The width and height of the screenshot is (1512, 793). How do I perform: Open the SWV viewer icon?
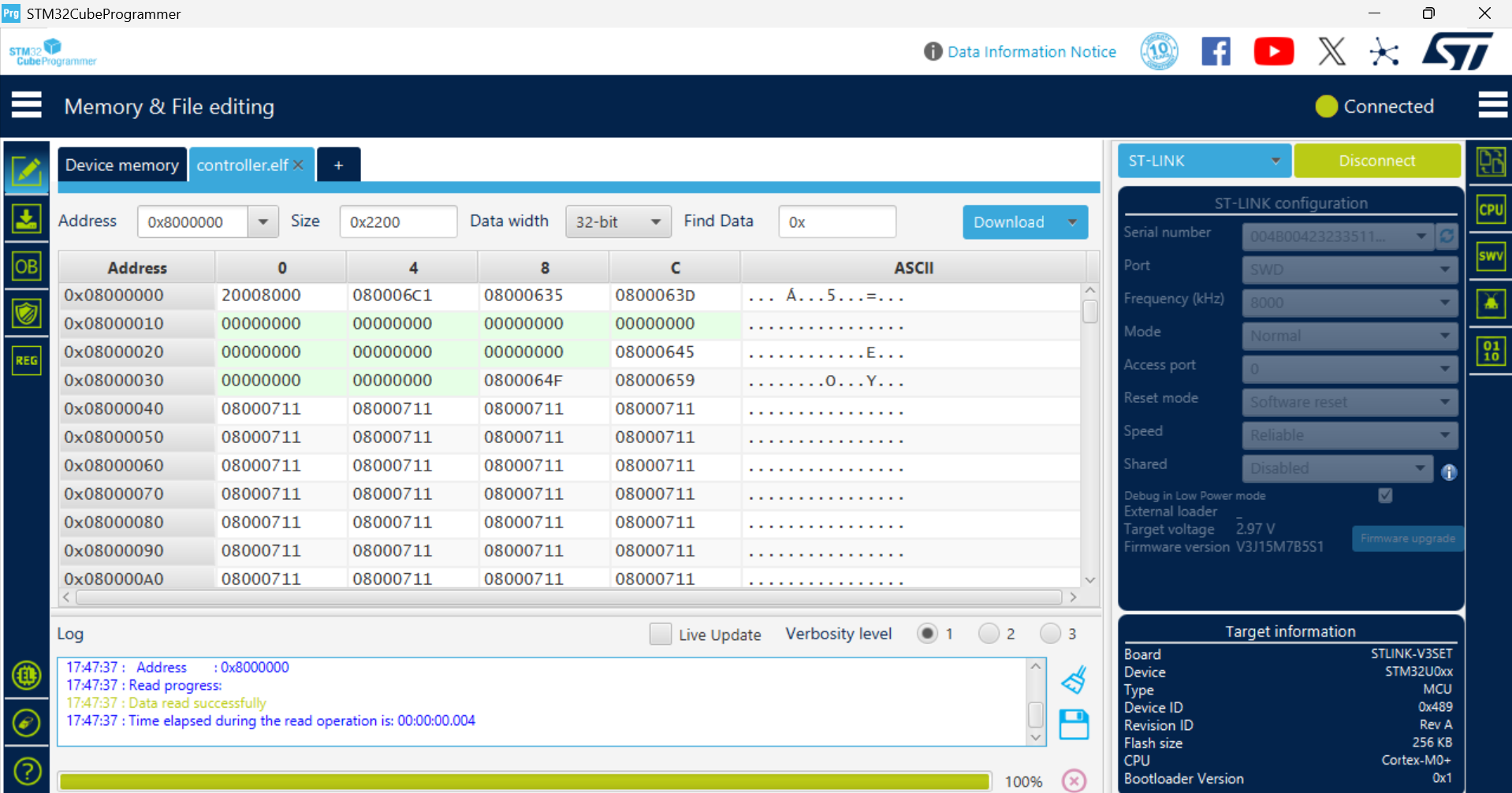[x=1490, y=256]
